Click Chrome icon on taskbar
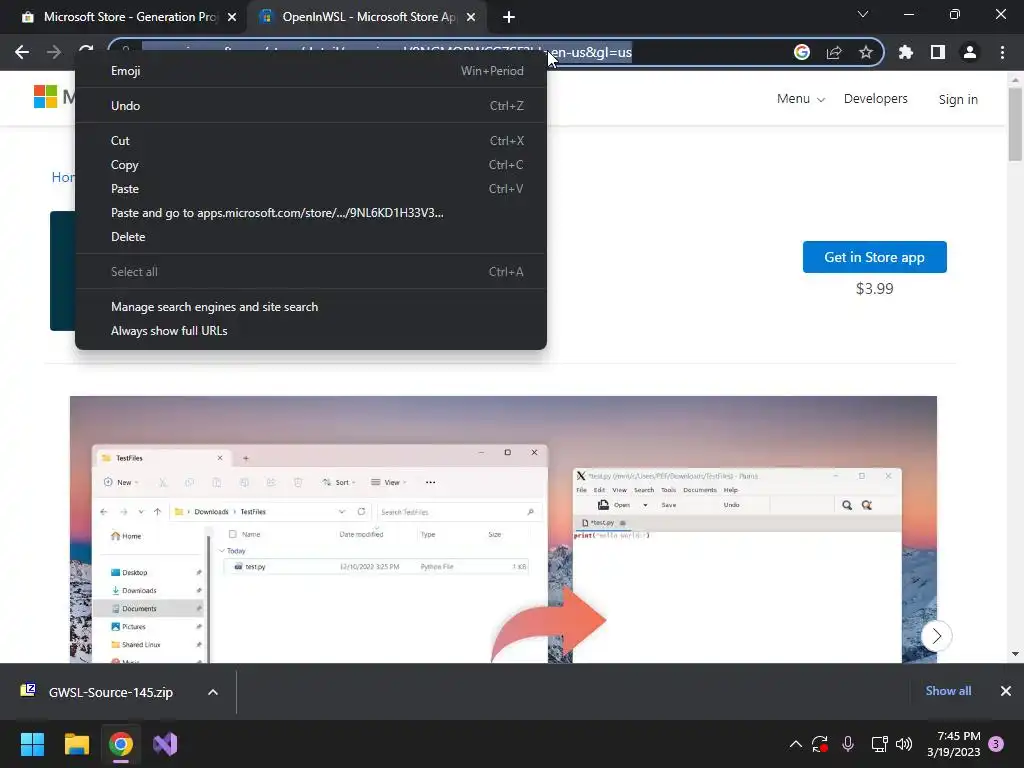This screenshot has height=768, width=1024. (x=121, y=744)
